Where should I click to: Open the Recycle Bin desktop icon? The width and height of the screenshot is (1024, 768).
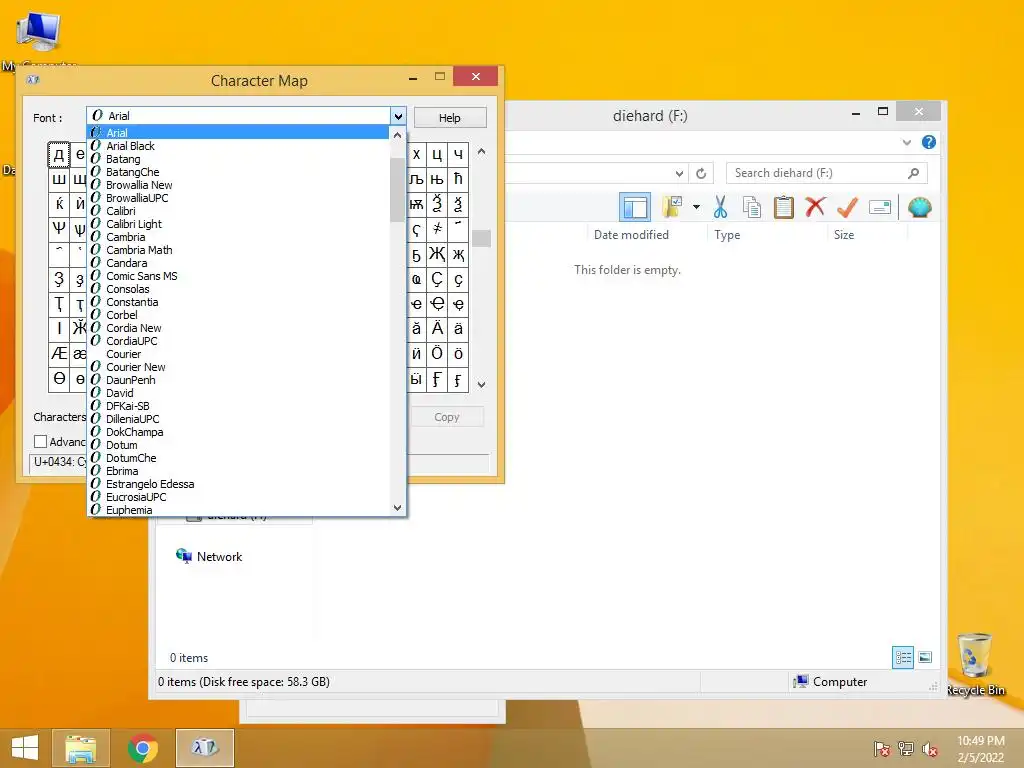975,664
